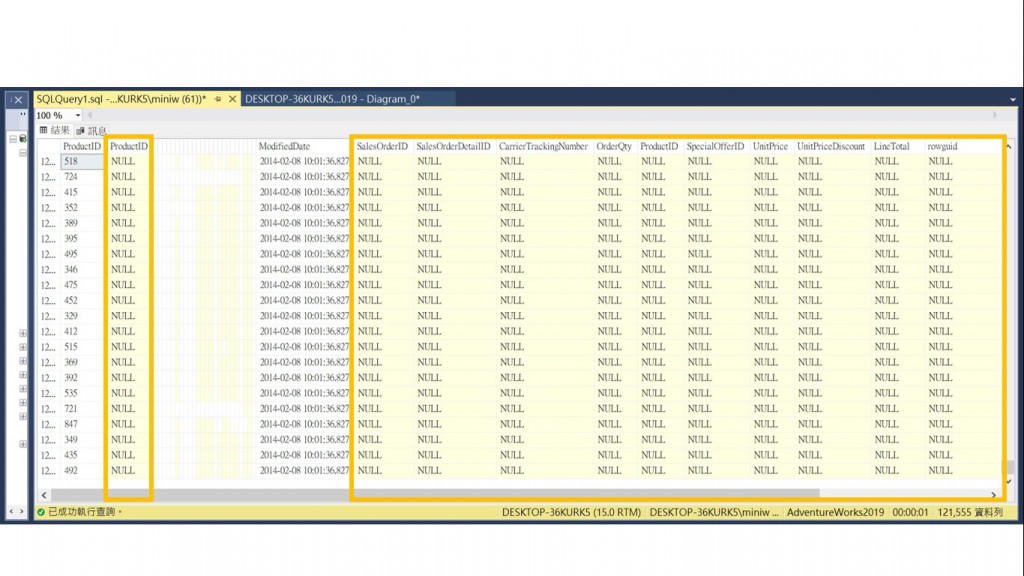Collapse the top server tree node

pos(12,139)
